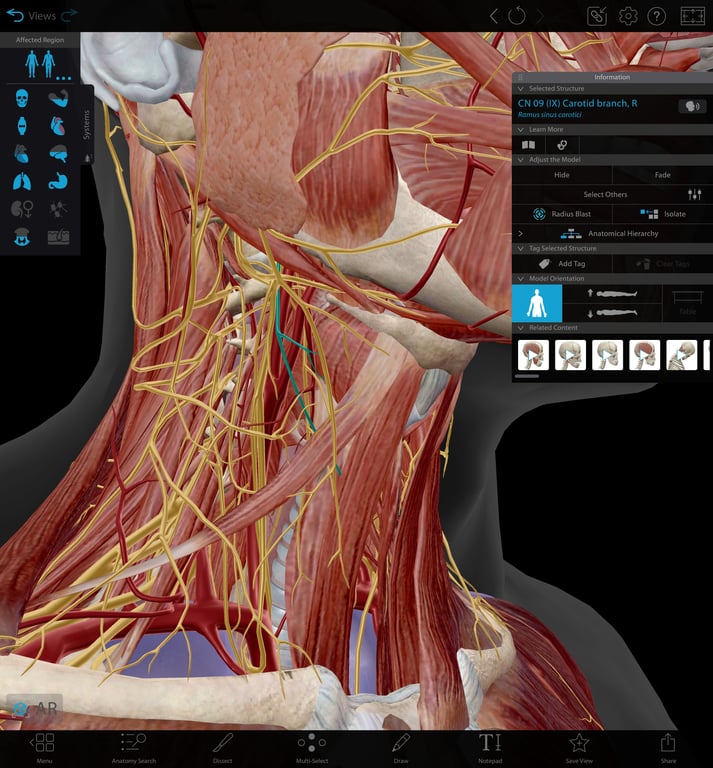Toggle the muscular system arm icon

pyautogui.click(x=58, y=98)
